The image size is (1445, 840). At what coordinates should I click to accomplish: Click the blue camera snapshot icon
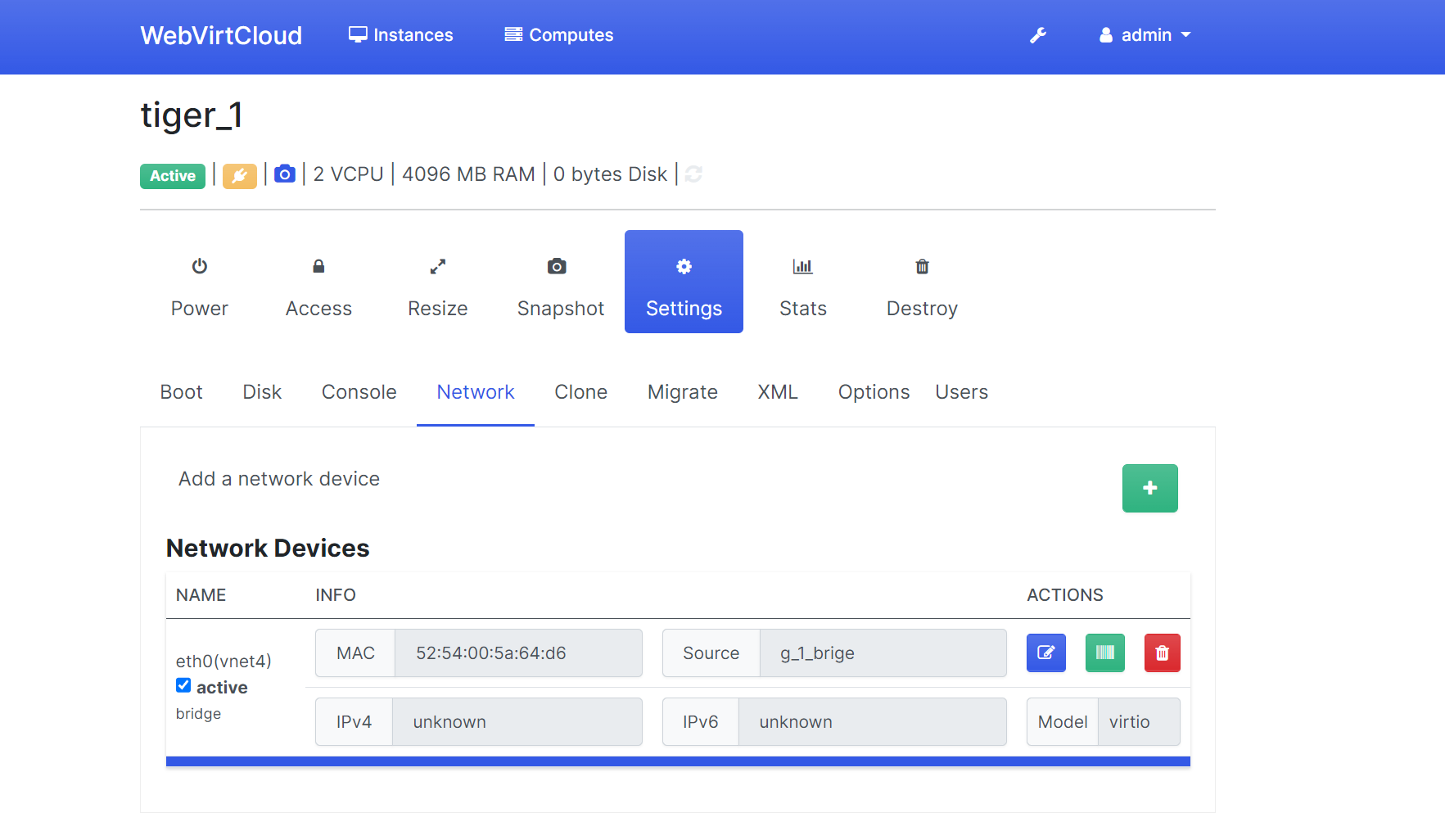click(x=284, y=174)
